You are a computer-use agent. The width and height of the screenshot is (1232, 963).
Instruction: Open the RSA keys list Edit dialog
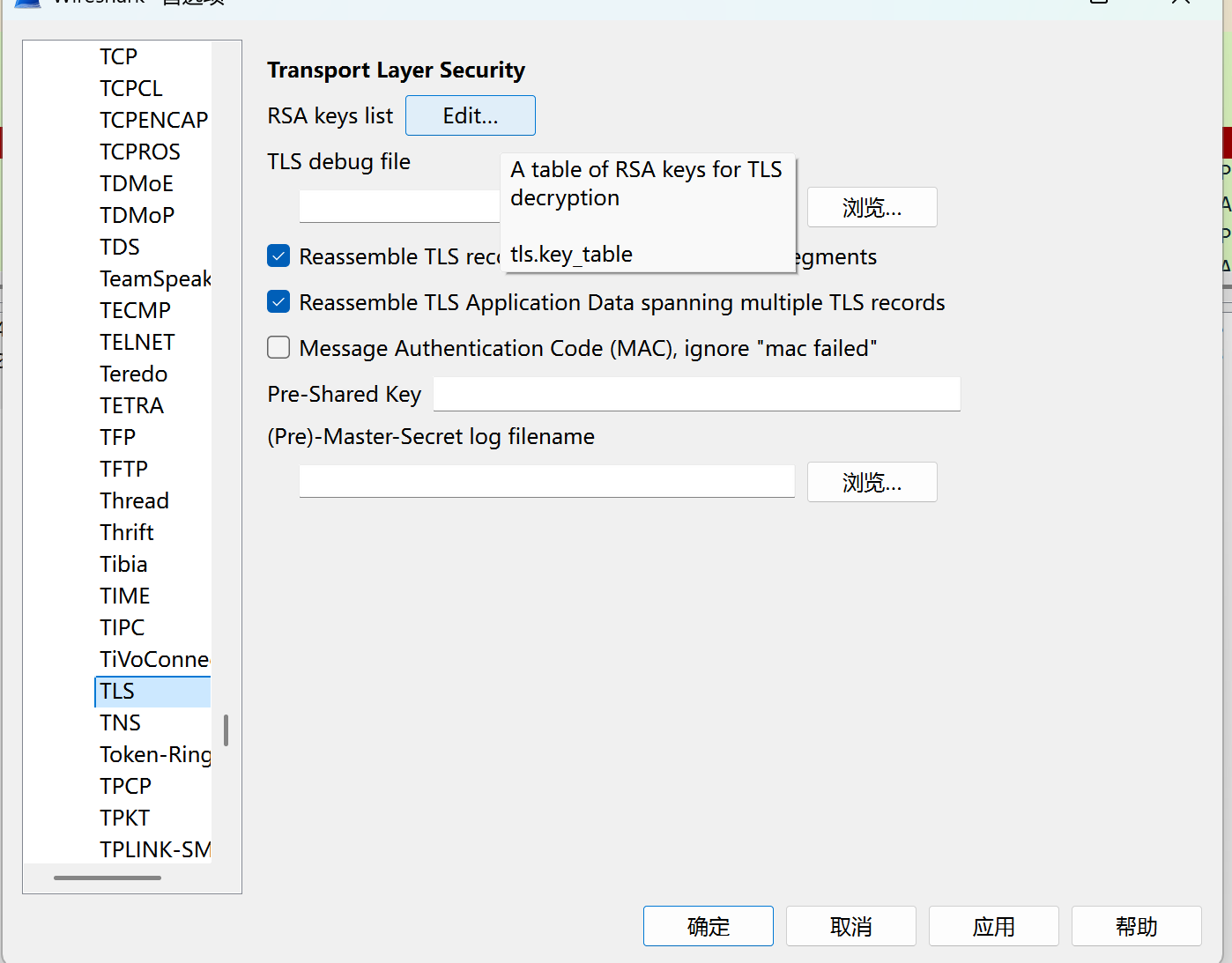click(470, 115)
